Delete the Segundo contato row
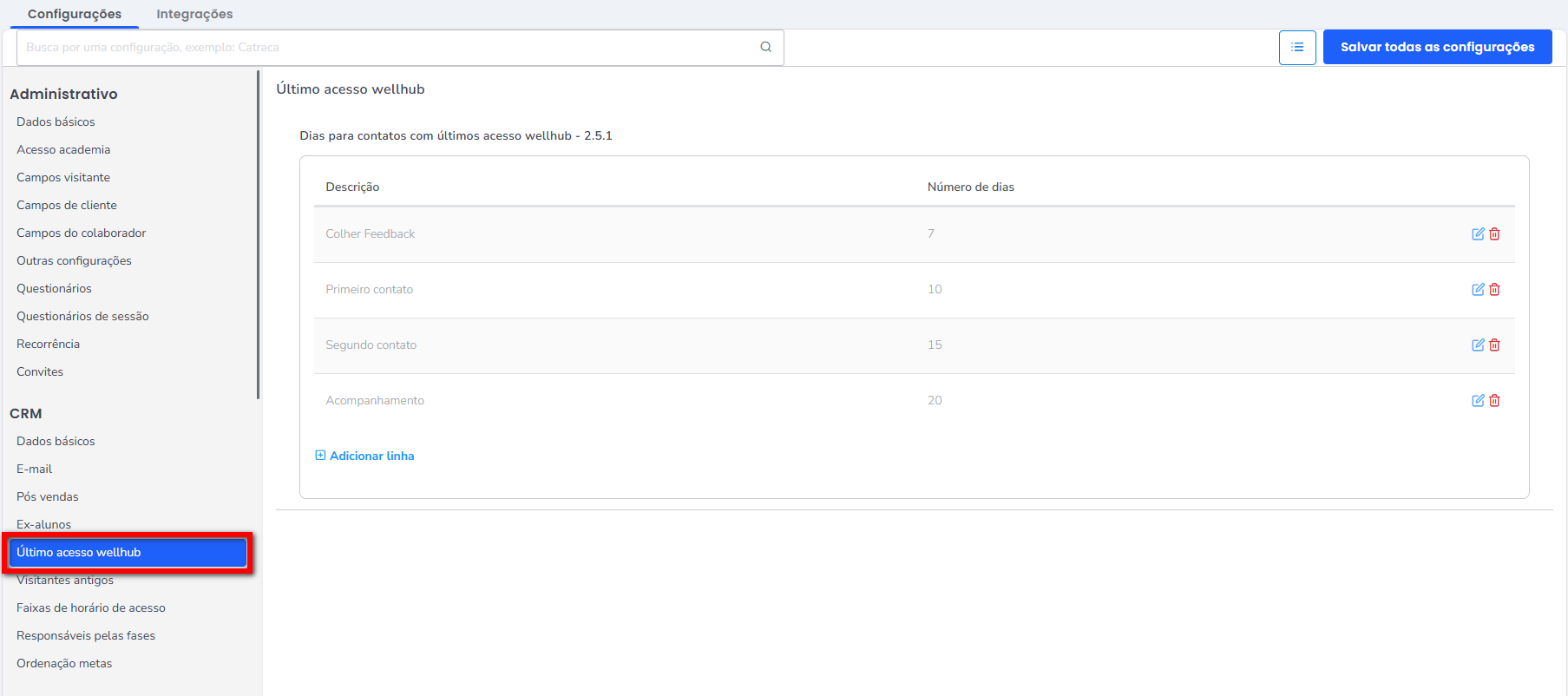Viewport: 1568px width, 696px height. point(1494,345)
